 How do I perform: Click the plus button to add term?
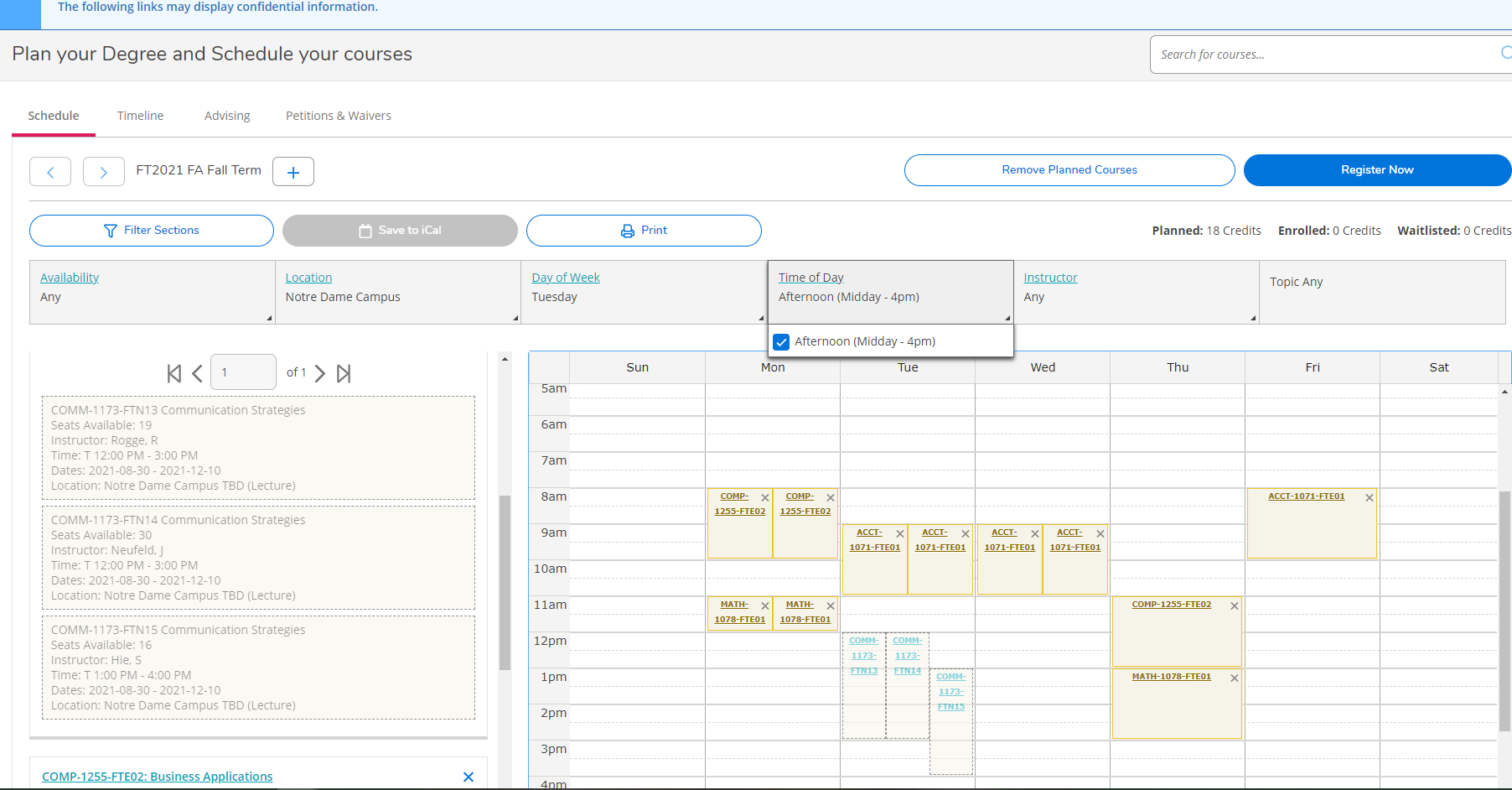[x=293, y=172]
